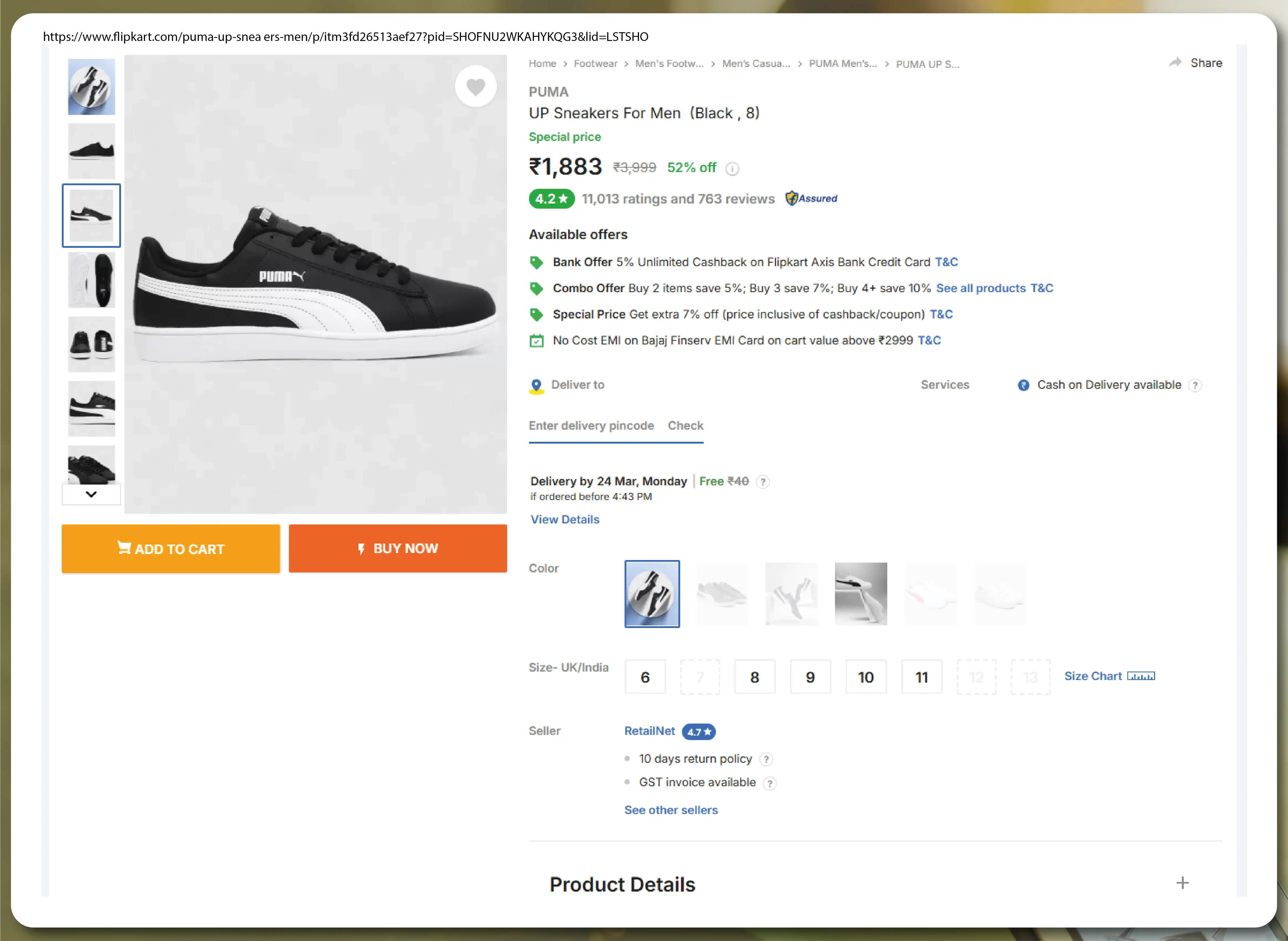
Task: Select highlighted side-view shoe thumbnail
Action: click(91, 215)
